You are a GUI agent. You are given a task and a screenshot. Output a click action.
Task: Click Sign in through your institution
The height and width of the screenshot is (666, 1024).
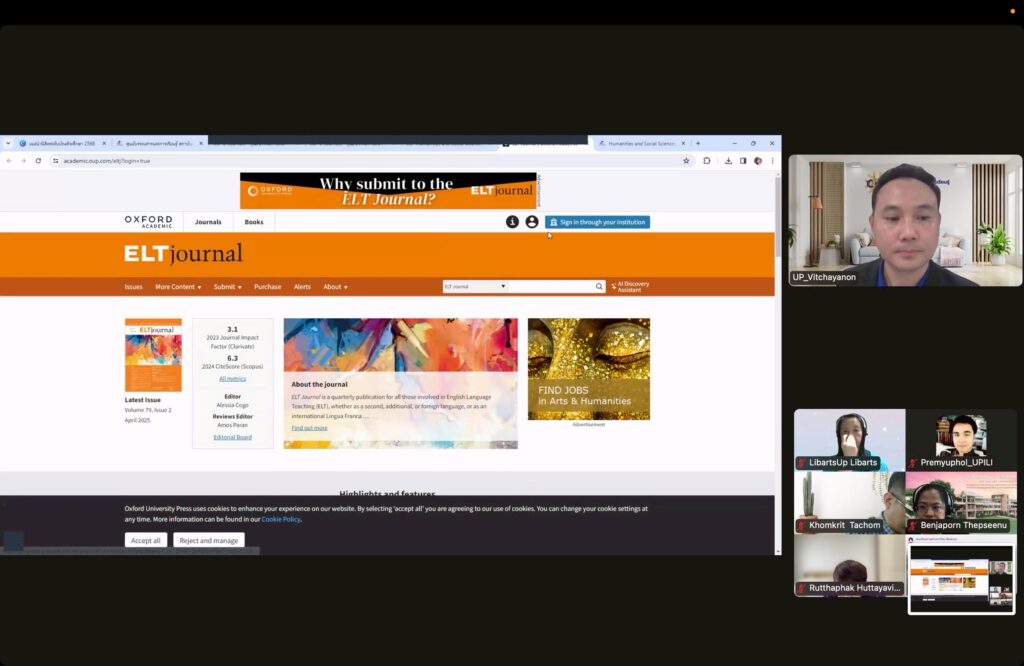[x=598, y=222]
